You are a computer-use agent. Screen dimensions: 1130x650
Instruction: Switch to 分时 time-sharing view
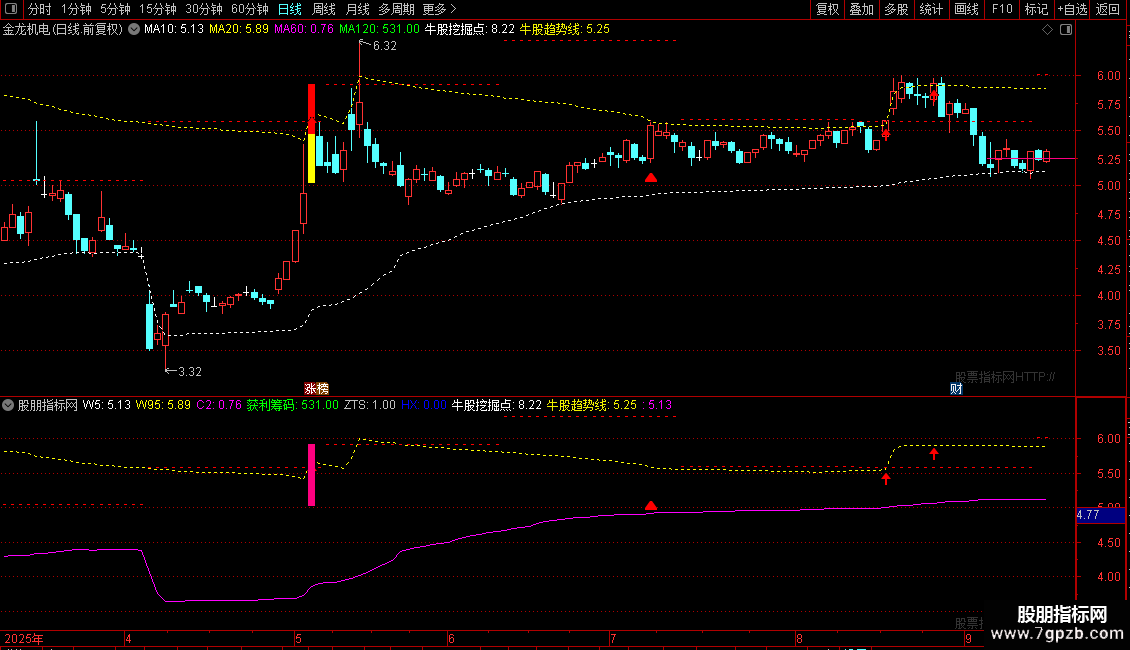[x=40, y=9]
